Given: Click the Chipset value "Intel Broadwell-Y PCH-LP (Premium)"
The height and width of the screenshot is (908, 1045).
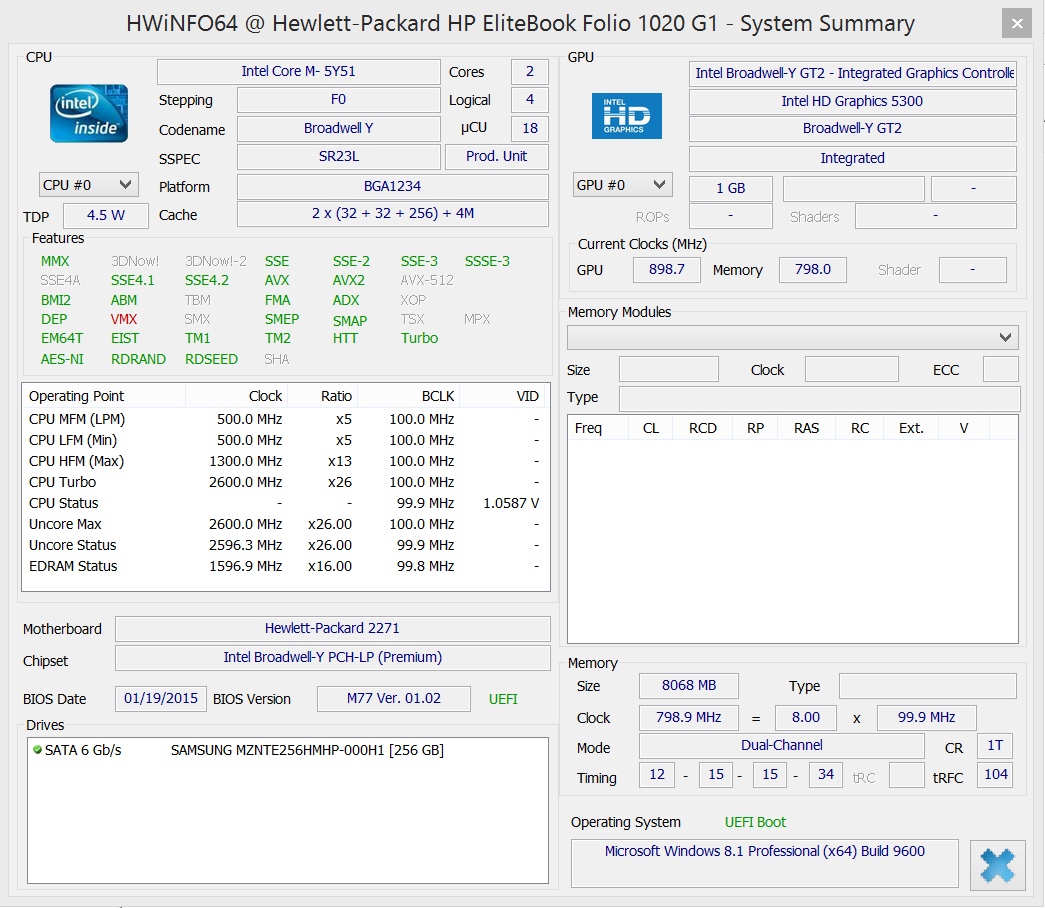Looking at the screenshot, I should [x=333, y=658].
